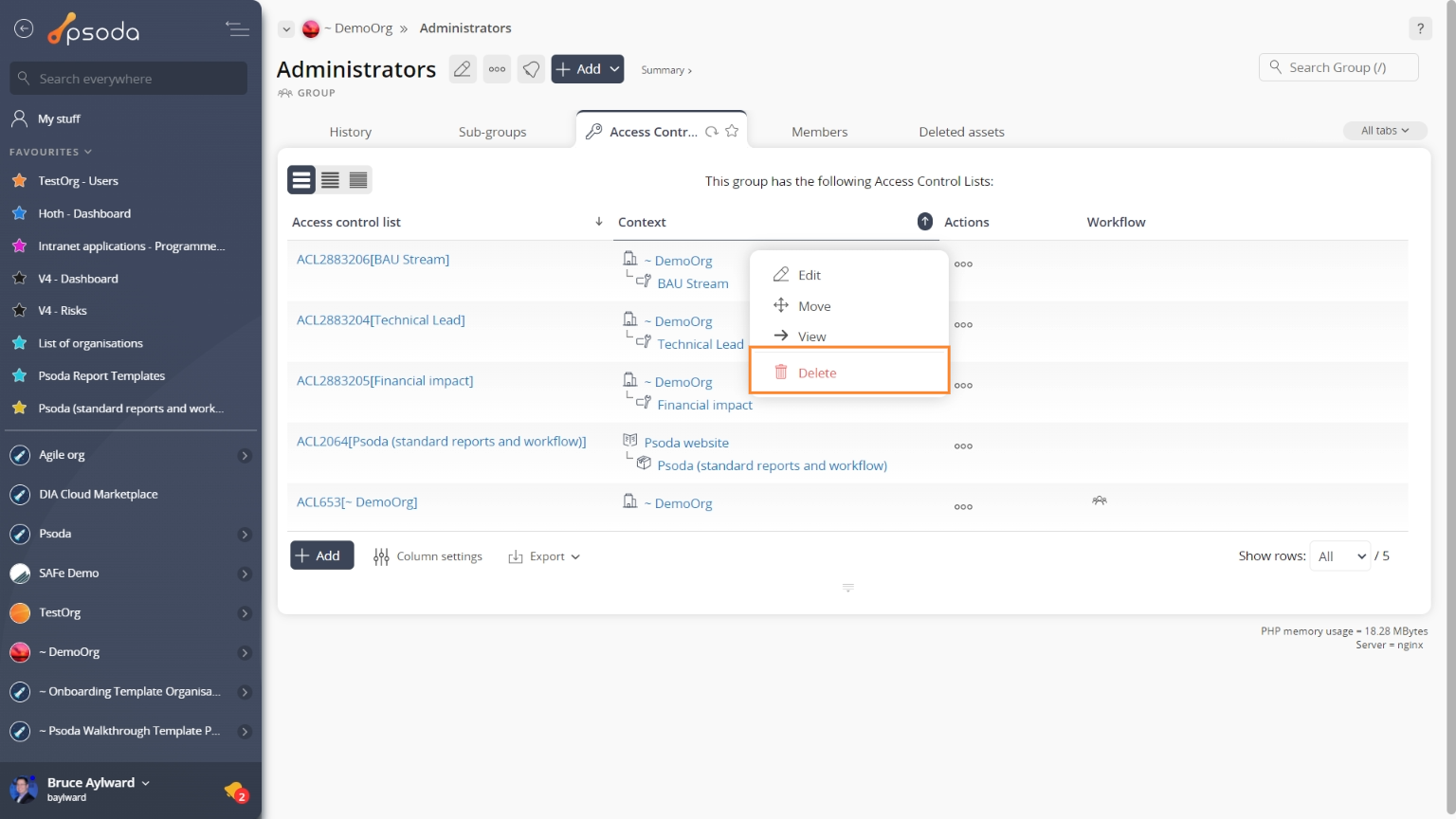The image size is (1456, 819).
Task: Open the Hoth - Dashboard favourite
Action: (x=84, y=214)
